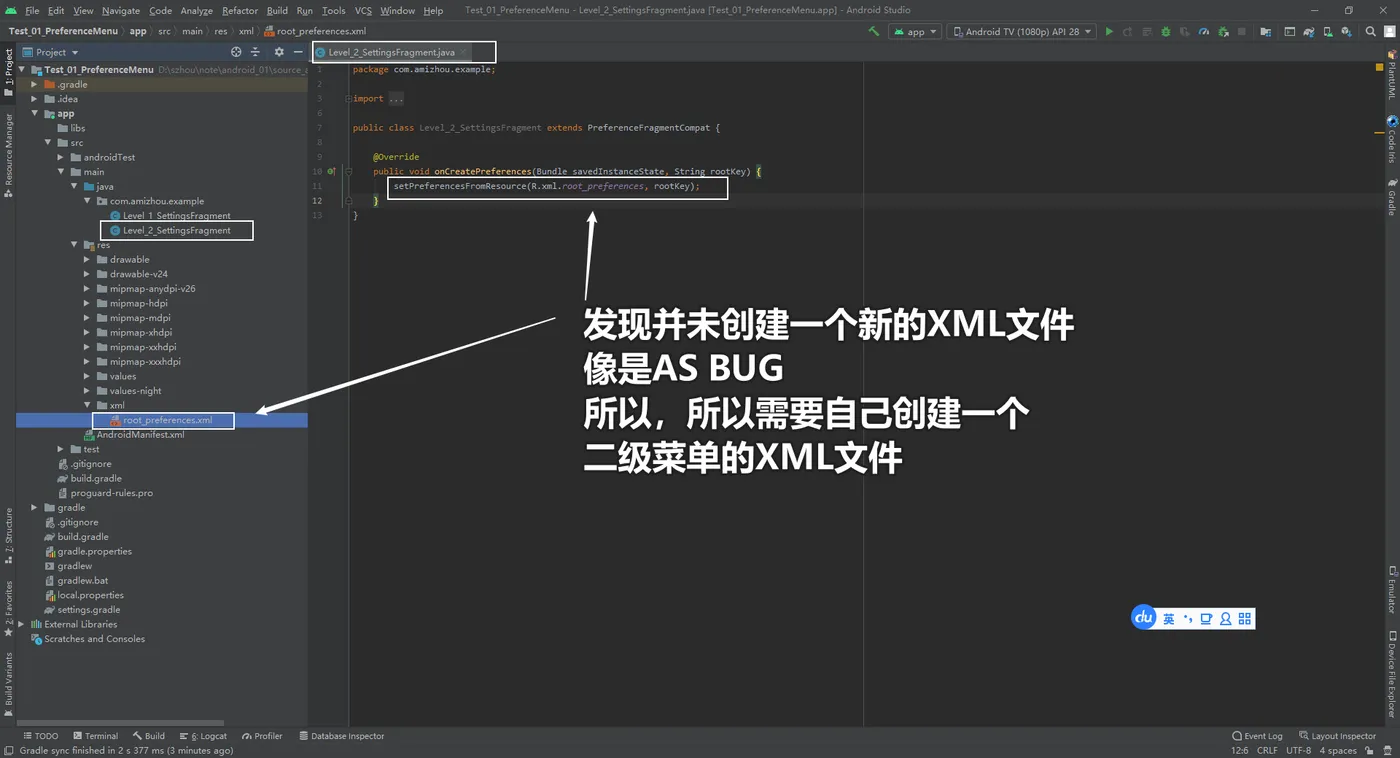Image resolution: width=1400 pixels, height=758 pixels.
Task: Open the Project Structure icon
Action: (x=1265, y=32)
